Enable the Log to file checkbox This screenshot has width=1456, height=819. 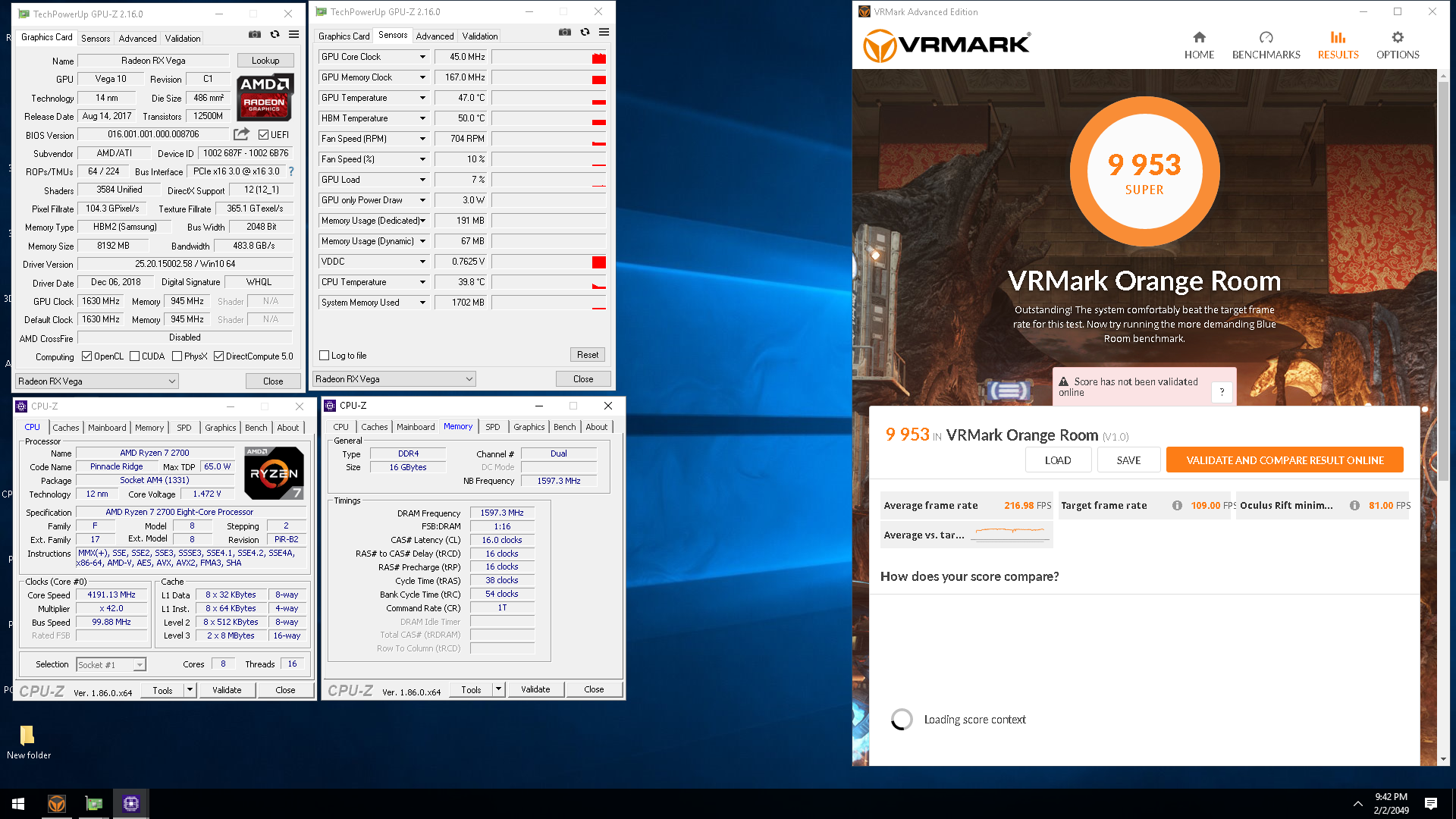click(x=325, y=356)
